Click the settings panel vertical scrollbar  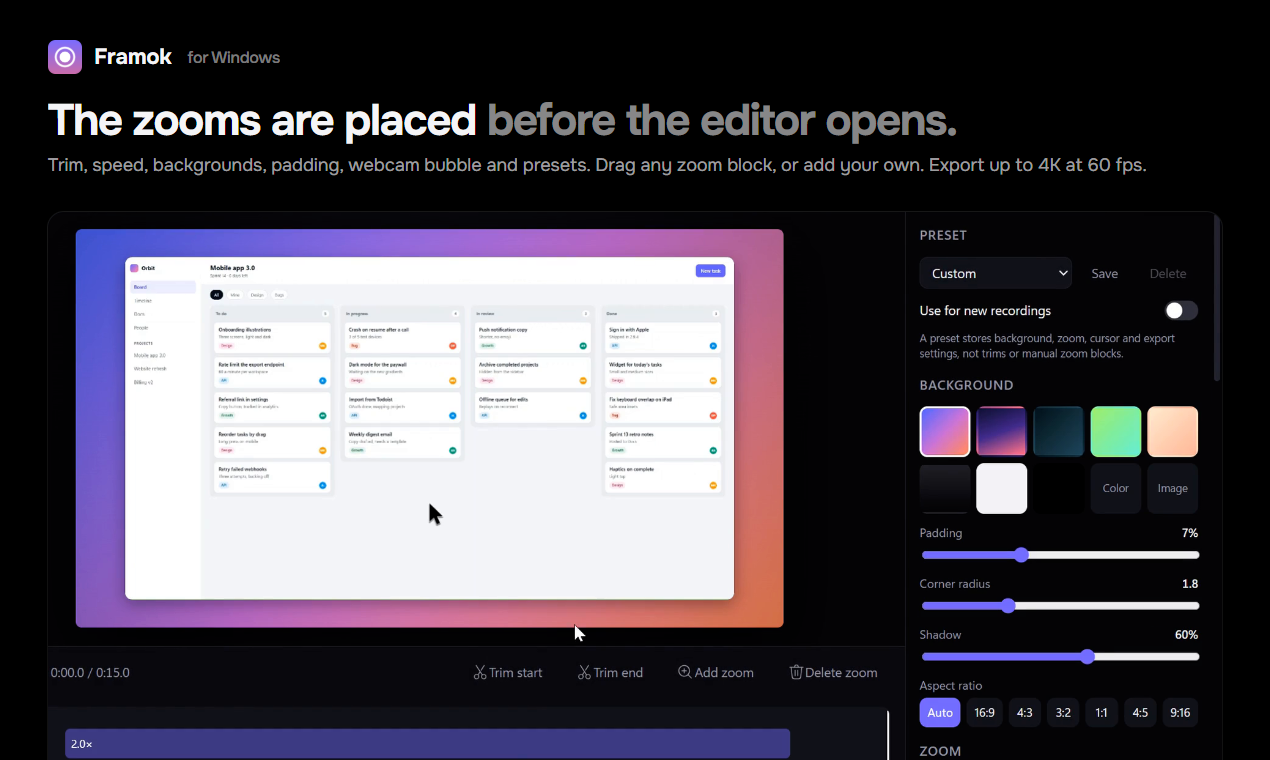1216,298
